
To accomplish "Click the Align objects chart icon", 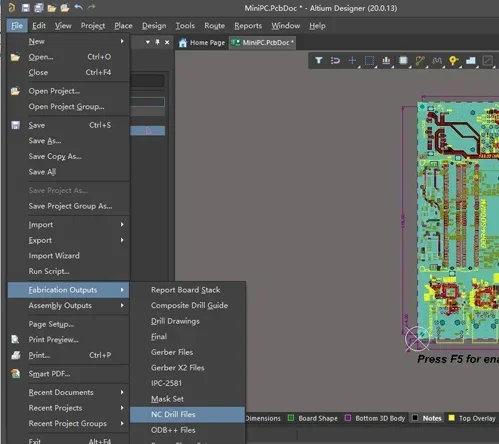I will pyautogui.click(x=386, y=60).
